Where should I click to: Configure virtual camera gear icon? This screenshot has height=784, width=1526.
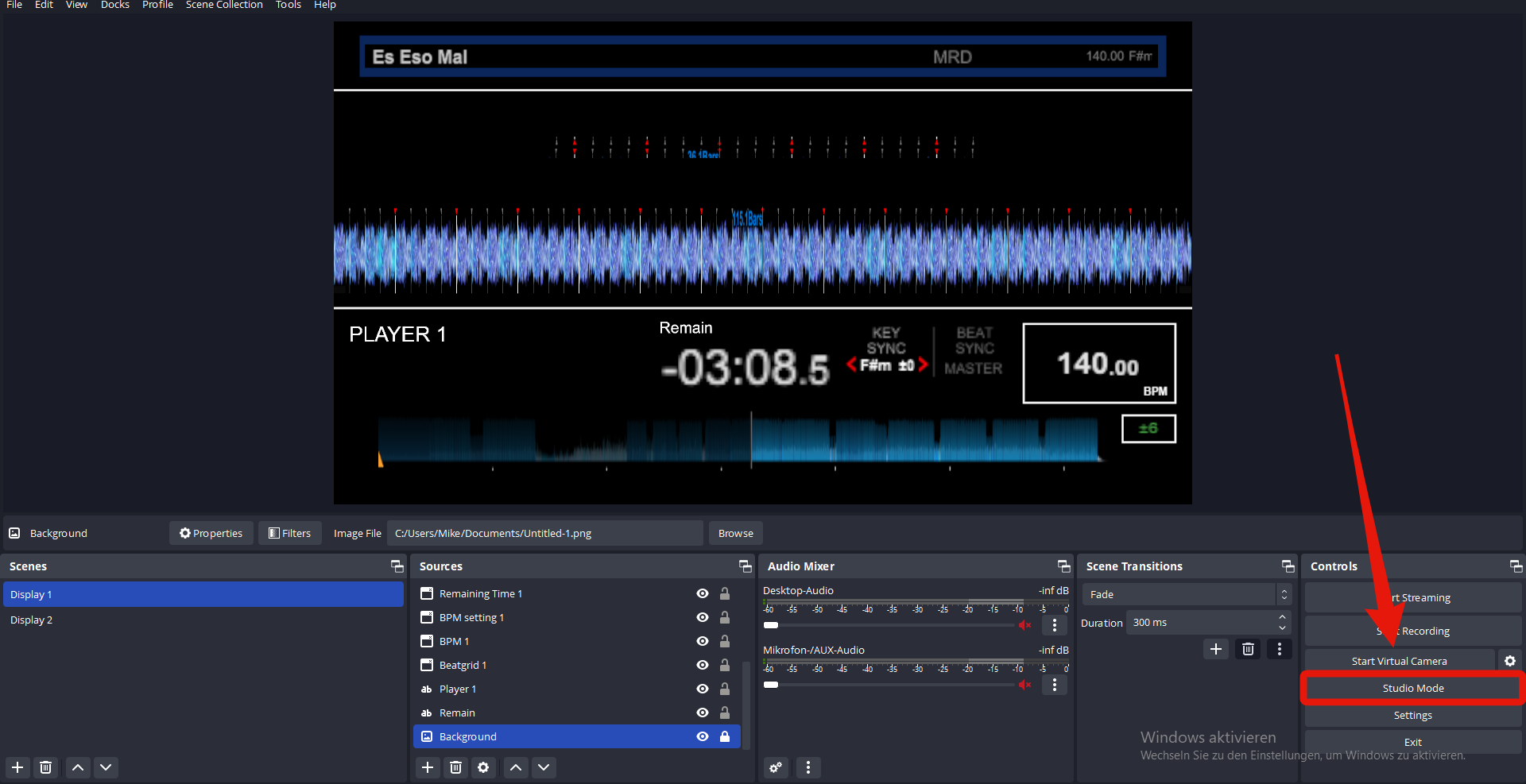(1510, 661)
